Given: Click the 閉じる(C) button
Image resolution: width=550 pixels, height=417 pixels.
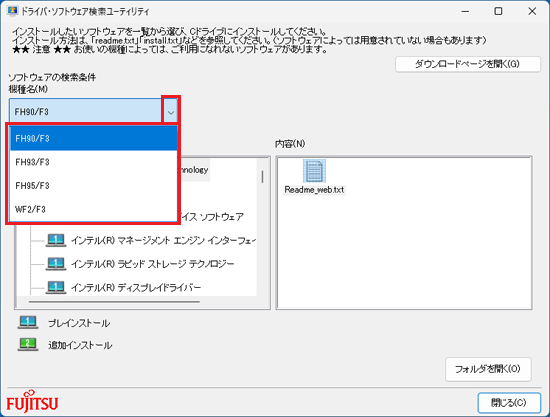Looking at the screenshot, I should pyautogui.click(x=509, y=403).
